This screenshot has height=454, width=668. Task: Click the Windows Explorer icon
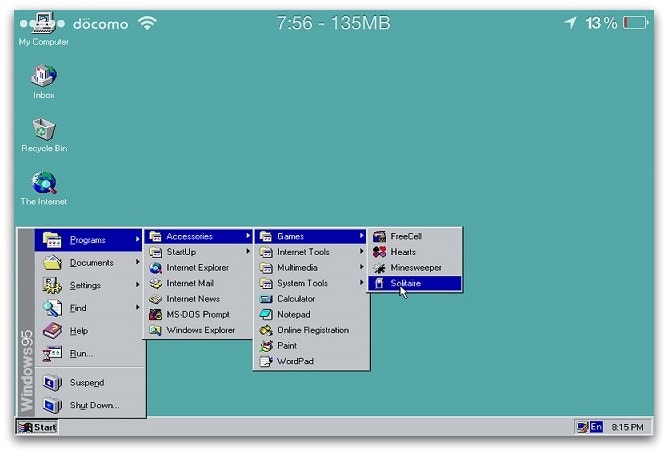coord(155,330)
